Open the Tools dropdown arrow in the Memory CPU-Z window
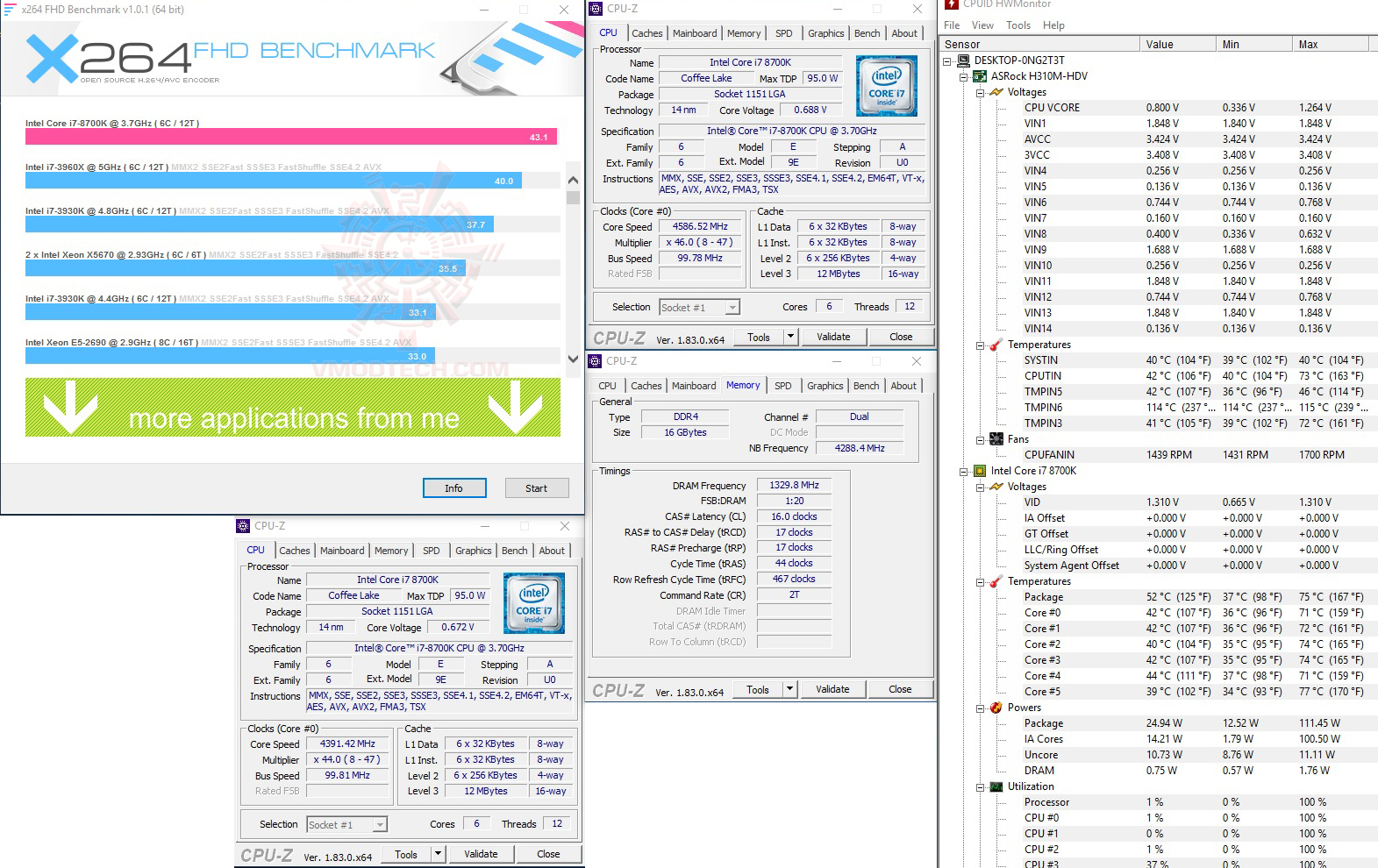The width and height of the screenshot is (1378, 868). [x=789, y=689]
